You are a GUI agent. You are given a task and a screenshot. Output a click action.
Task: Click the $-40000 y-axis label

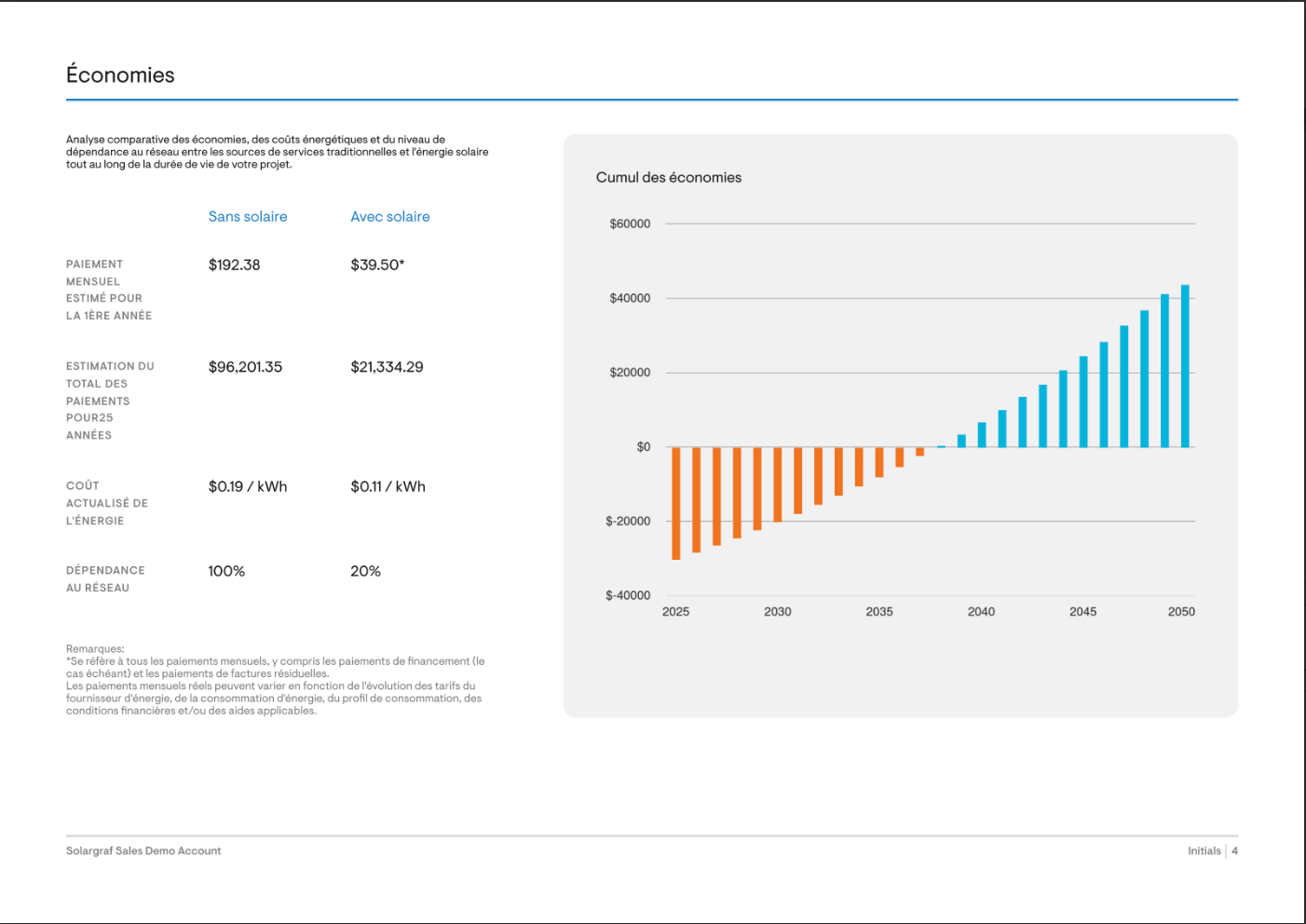[x=628, y=595]
